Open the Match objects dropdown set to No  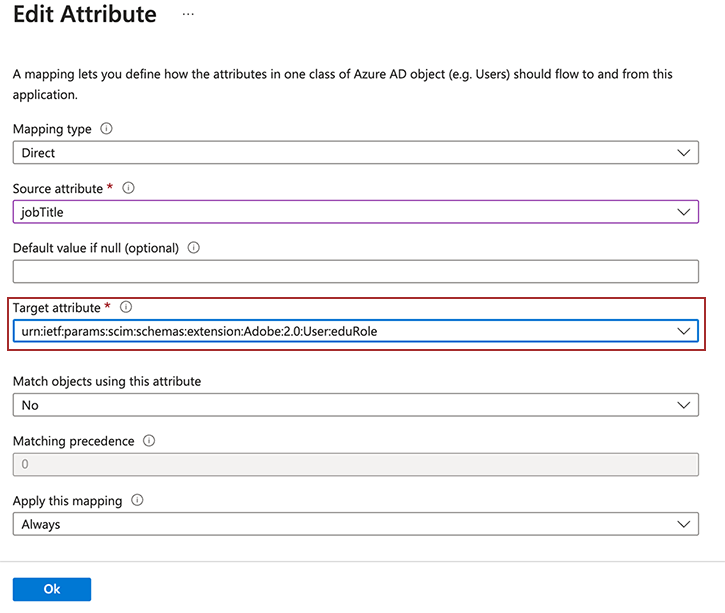(340, 405)
